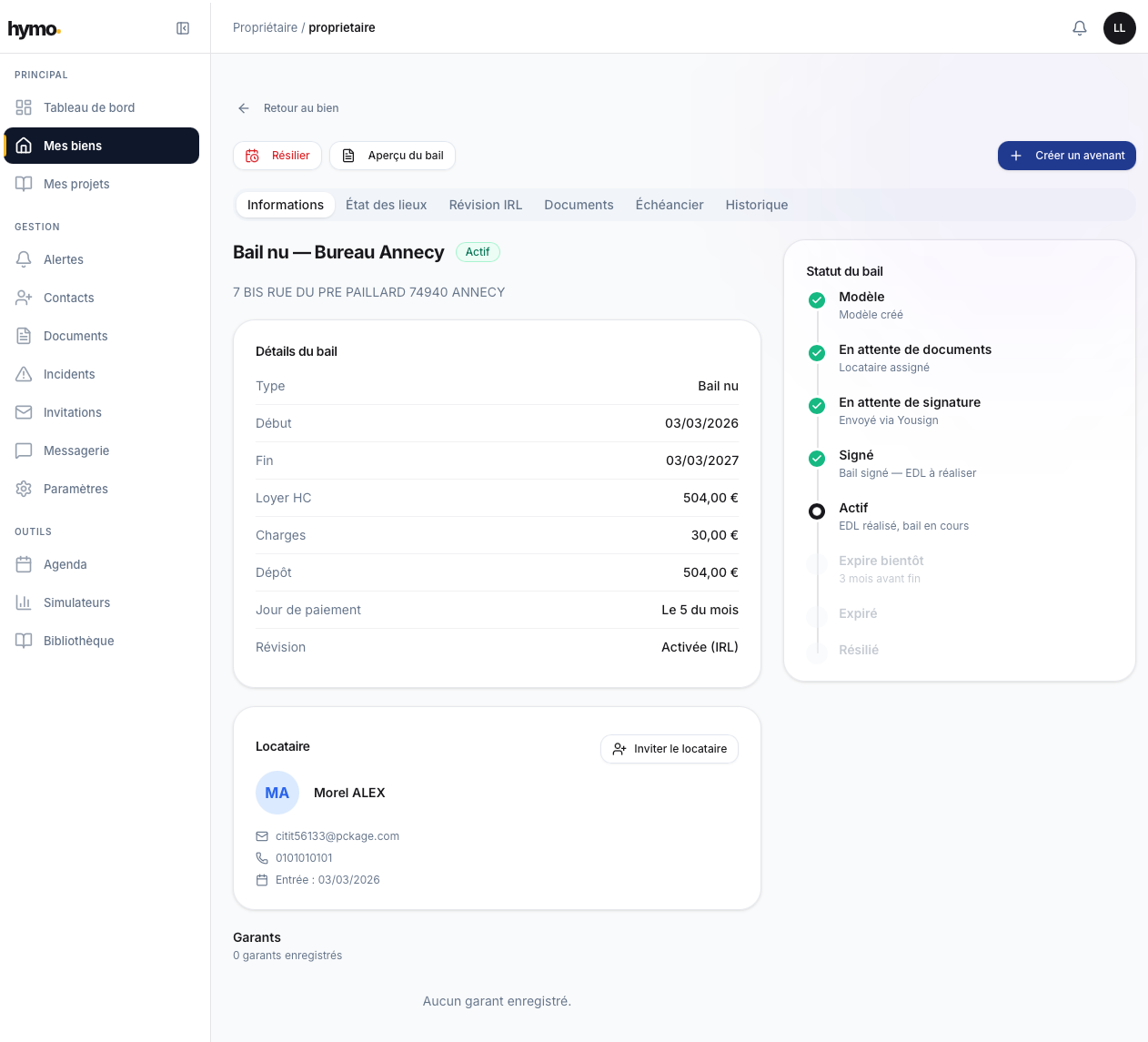Click the Propriétaire breadcrumb link
Viewport: 1148px width, 1042px height.
[x=265, y=27]
